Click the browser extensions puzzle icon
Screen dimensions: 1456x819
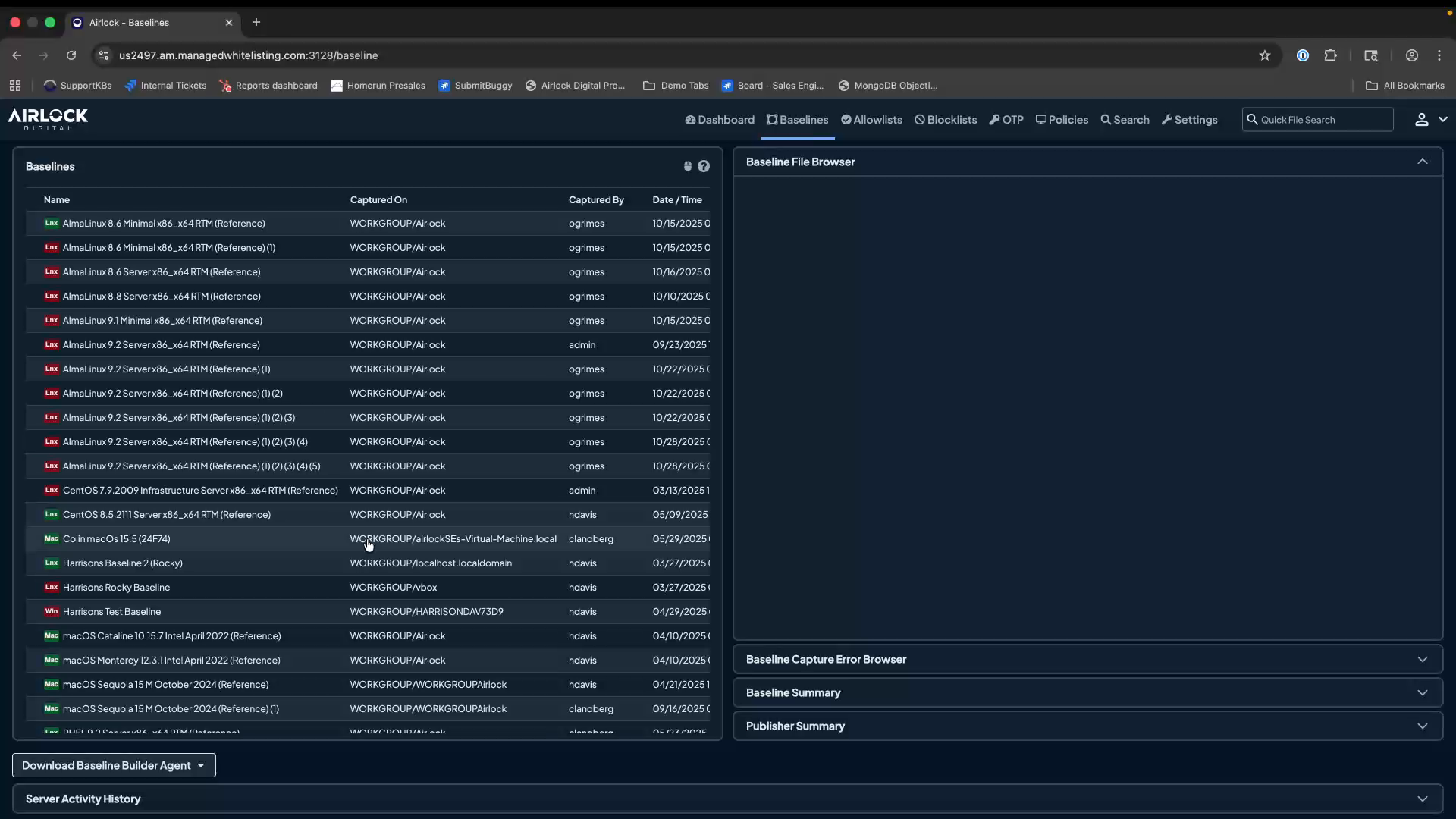click(1332, 55)
